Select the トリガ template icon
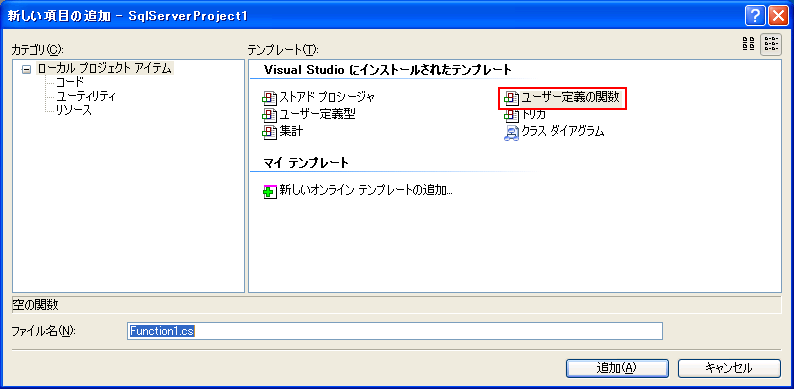Screen dimensions: 794x389 pos(512,116)
